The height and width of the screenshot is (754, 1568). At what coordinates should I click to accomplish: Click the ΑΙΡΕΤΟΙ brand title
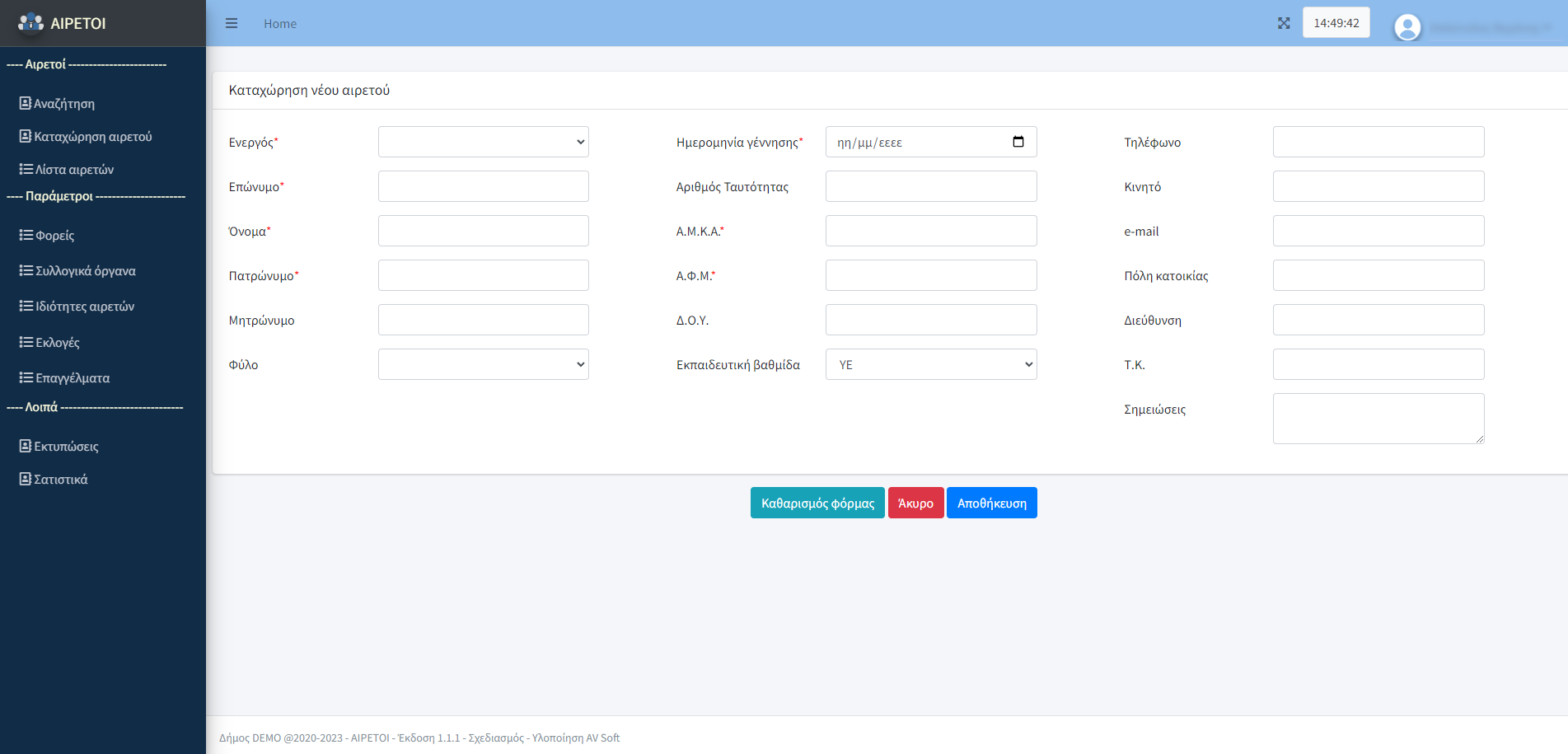click(x=78, y=23)
